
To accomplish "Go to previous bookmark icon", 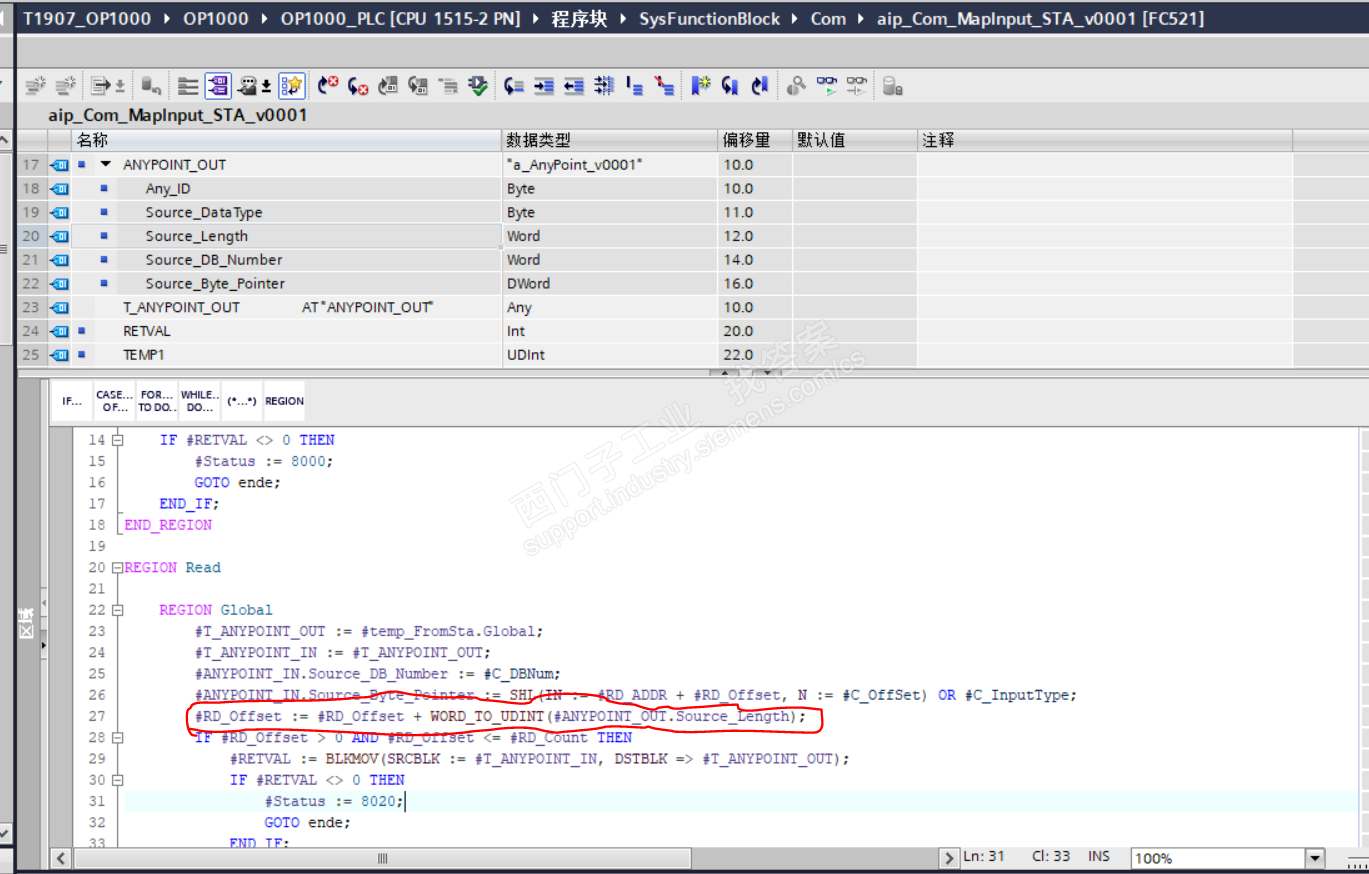I will point(760,86).
